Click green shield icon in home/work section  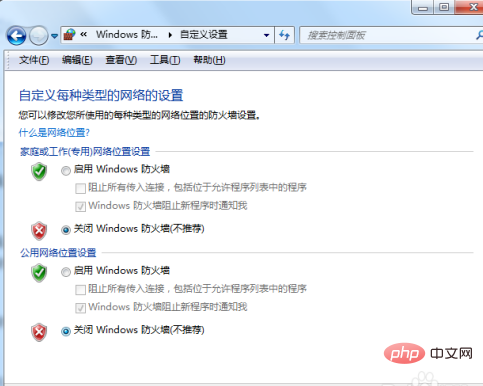(39, 172)
